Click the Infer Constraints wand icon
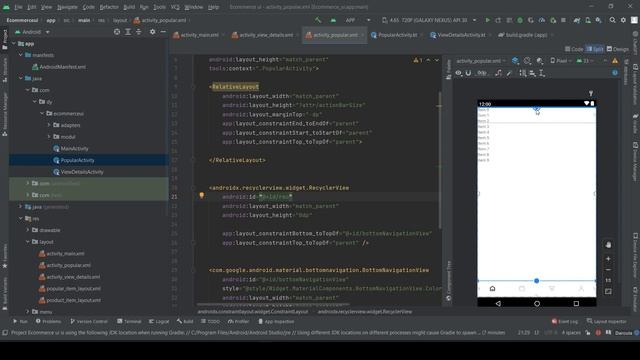 click(509, 73)
